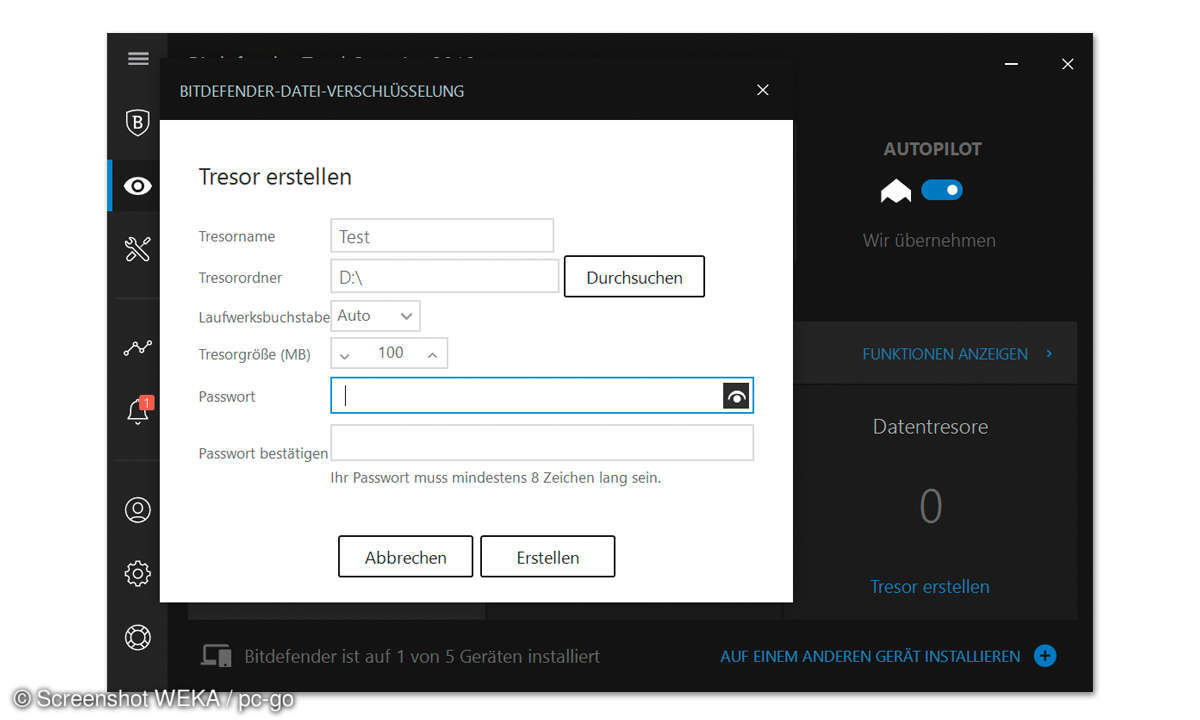1200x720 pixels.
Task: Click the Passwort bestätigen input field
Action: tap(542, 443)
